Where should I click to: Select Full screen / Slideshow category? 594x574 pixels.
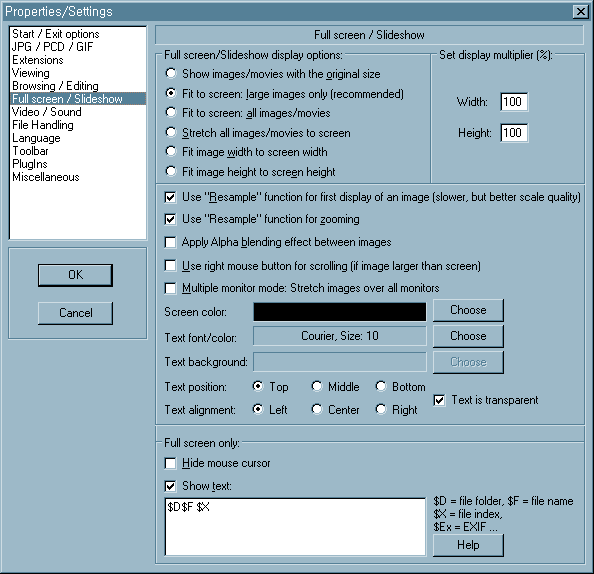click(78, 99)
